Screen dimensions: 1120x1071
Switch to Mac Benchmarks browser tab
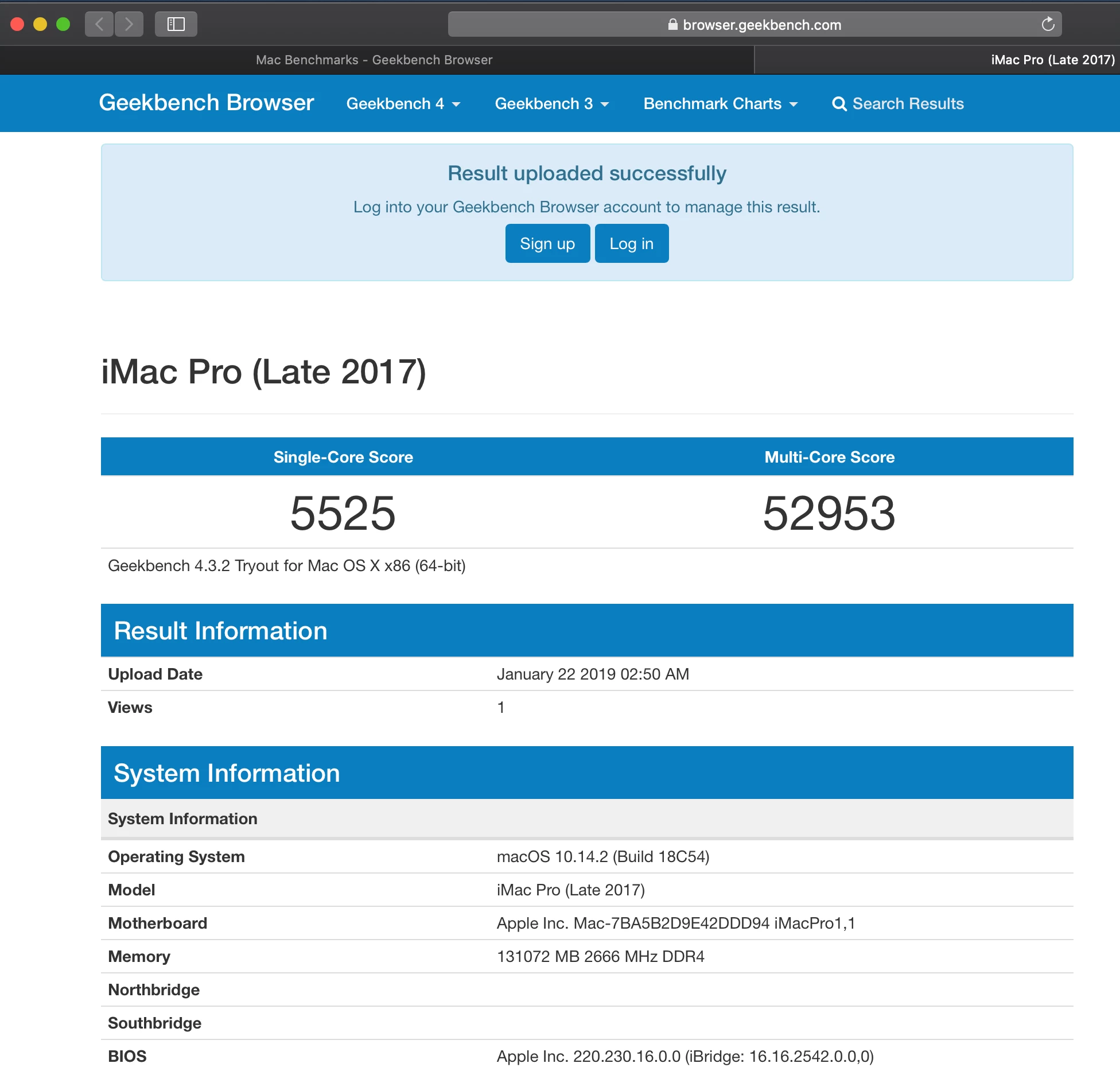(374, 60)
